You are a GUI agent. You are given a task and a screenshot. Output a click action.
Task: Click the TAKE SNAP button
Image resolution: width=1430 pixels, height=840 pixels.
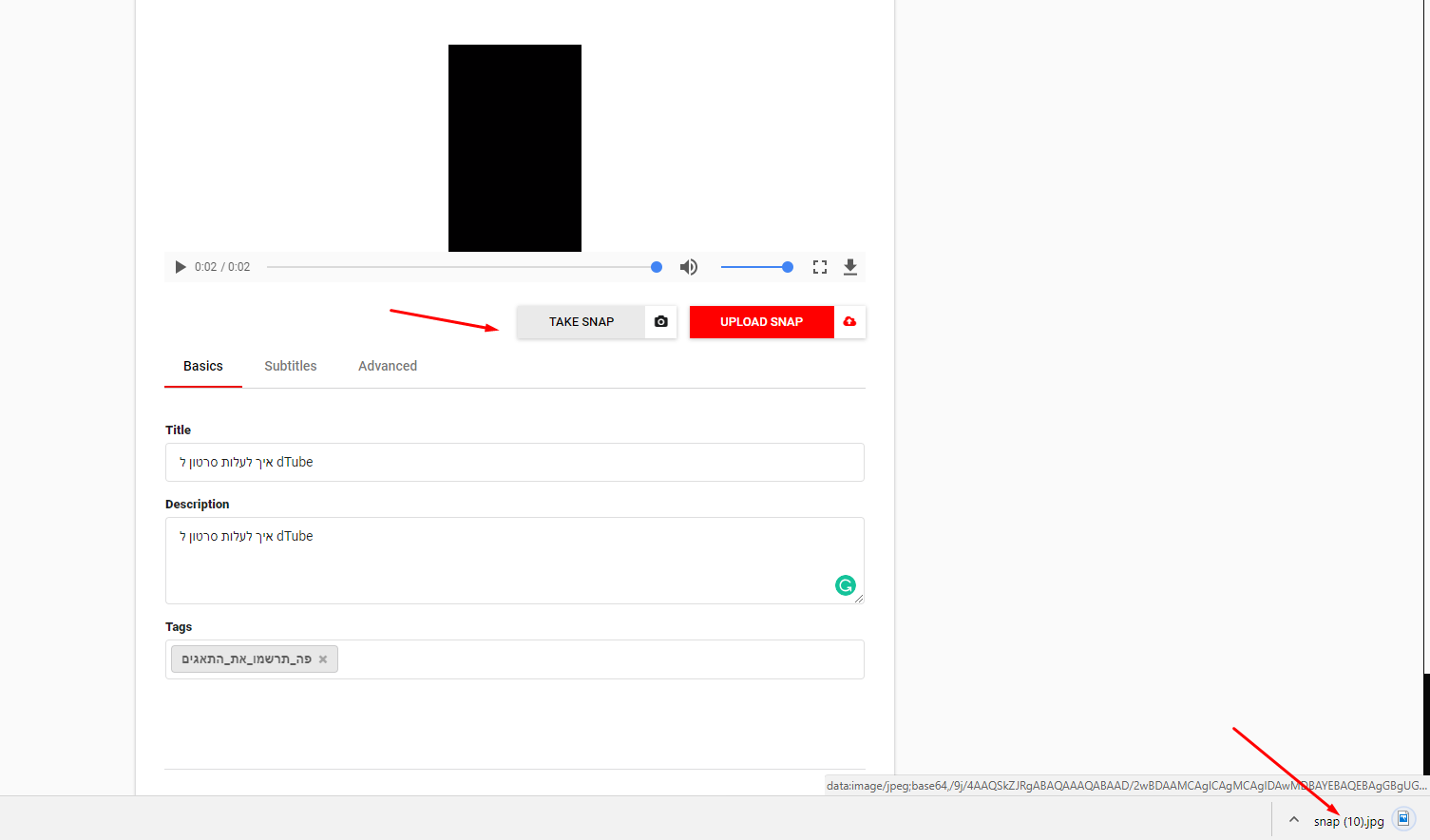pyautogui.click(x=582, y=322)
